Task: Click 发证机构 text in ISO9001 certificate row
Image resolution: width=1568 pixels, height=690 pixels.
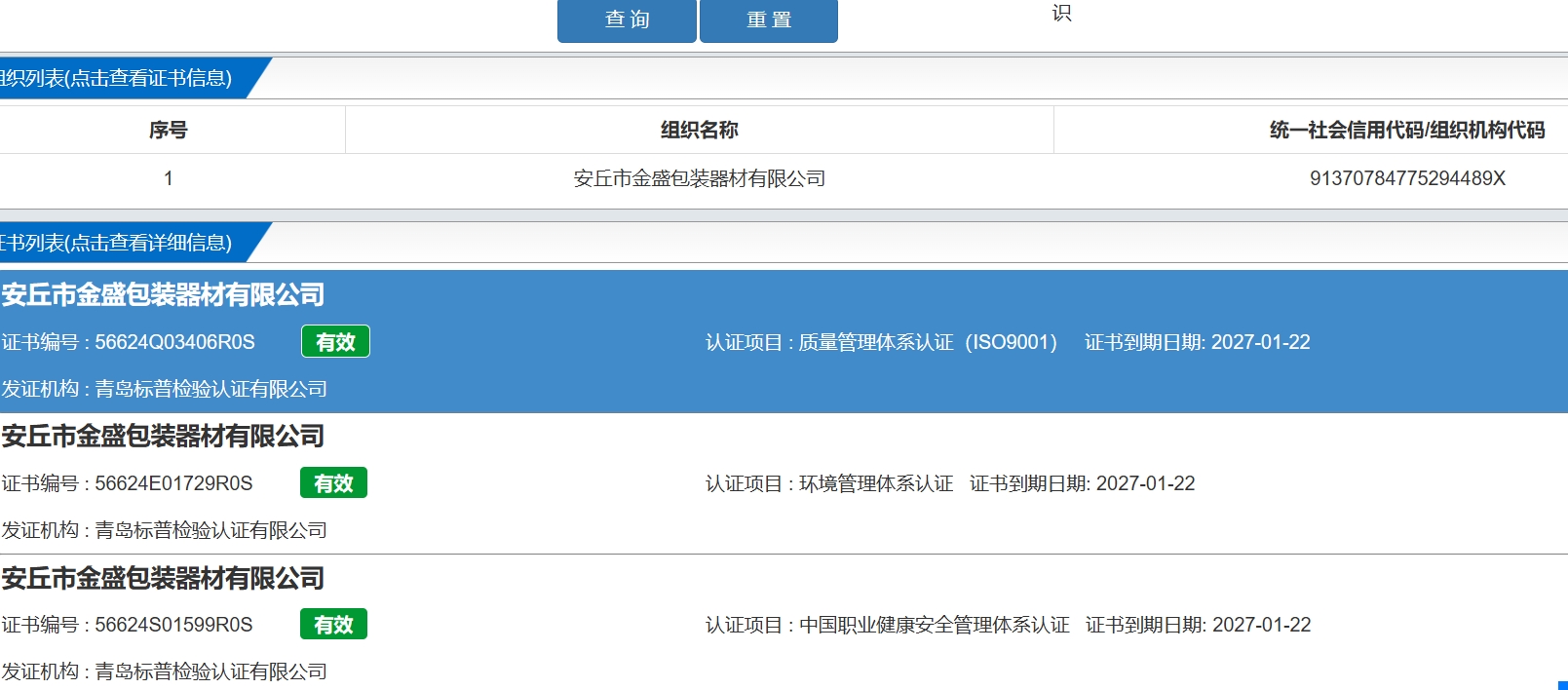Action: tap(164, 389)
